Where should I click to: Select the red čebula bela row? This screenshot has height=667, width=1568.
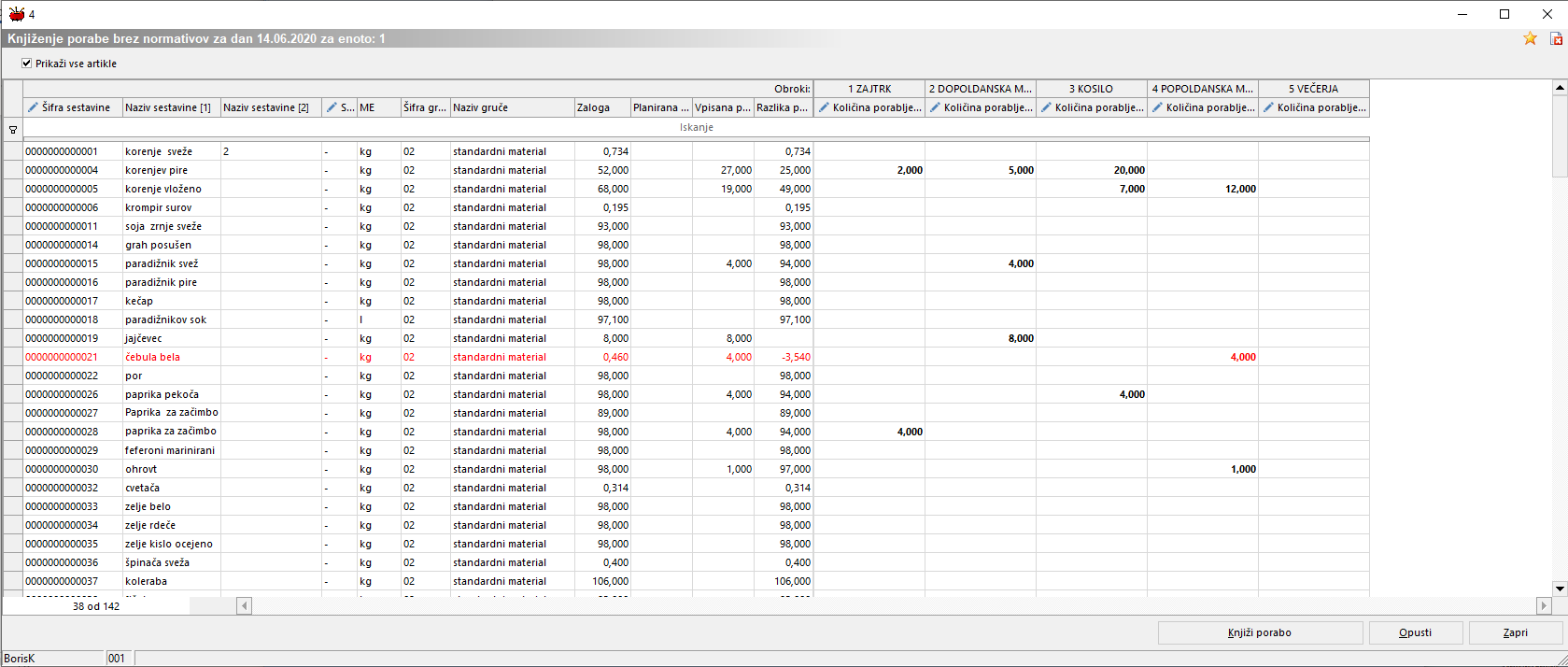click(152, 357)
